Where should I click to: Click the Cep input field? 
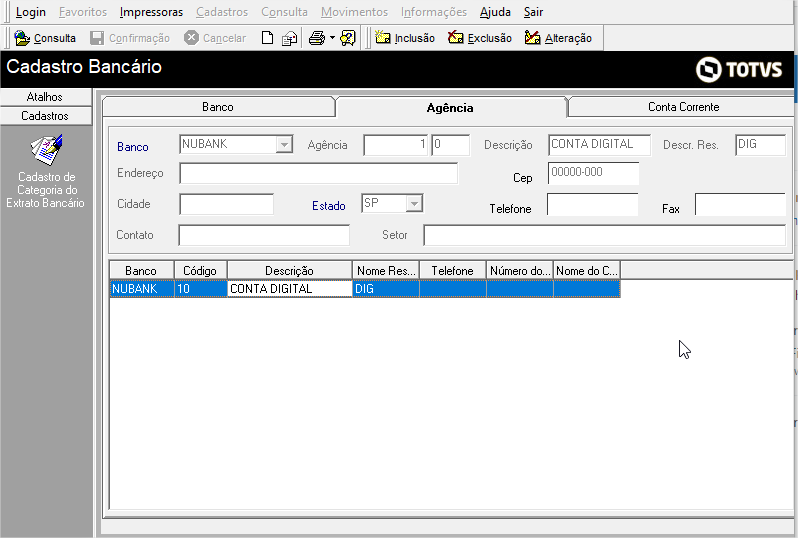593,173
